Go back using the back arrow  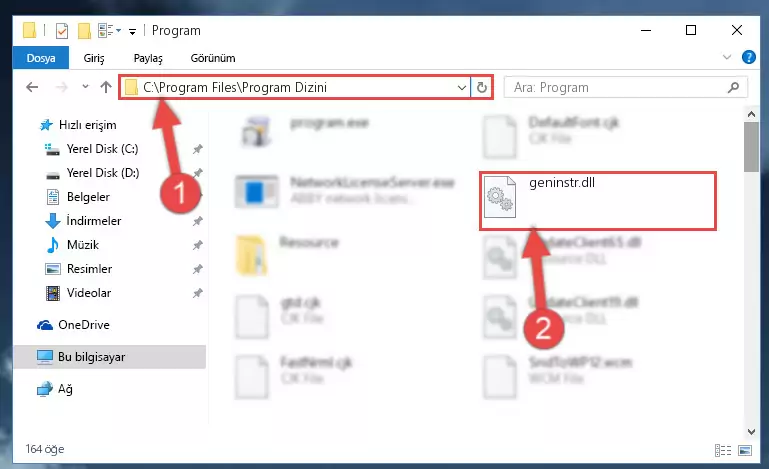(x=32, y=87)
